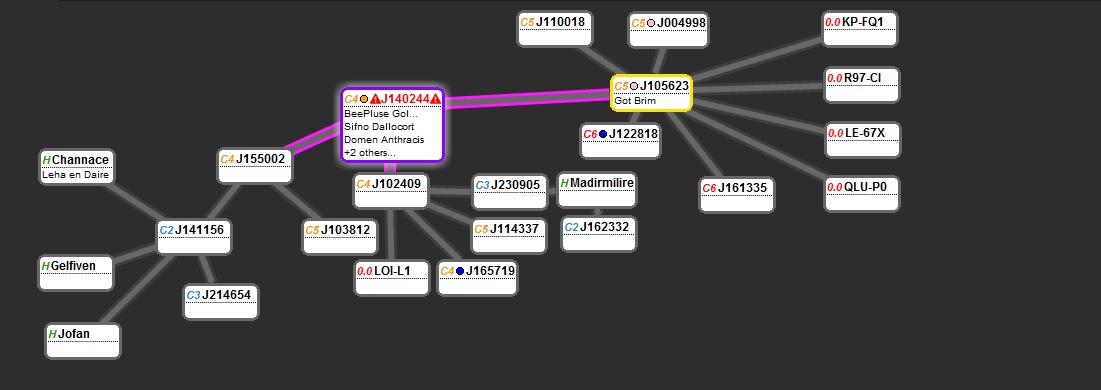
Task: Click the blue effect dot on J122818
Action: [602, 134]
